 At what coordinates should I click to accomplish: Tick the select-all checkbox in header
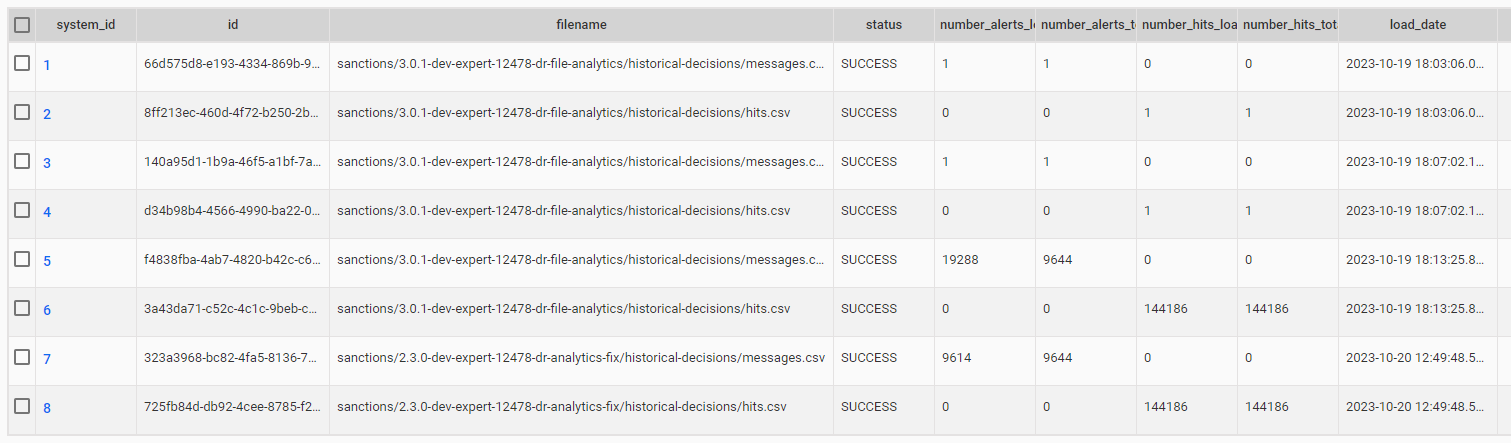[22, 25]
